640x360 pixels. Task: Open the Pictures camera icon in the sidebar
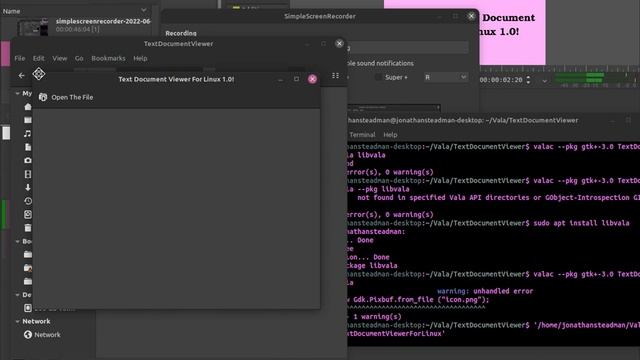(x=27, y=160)
